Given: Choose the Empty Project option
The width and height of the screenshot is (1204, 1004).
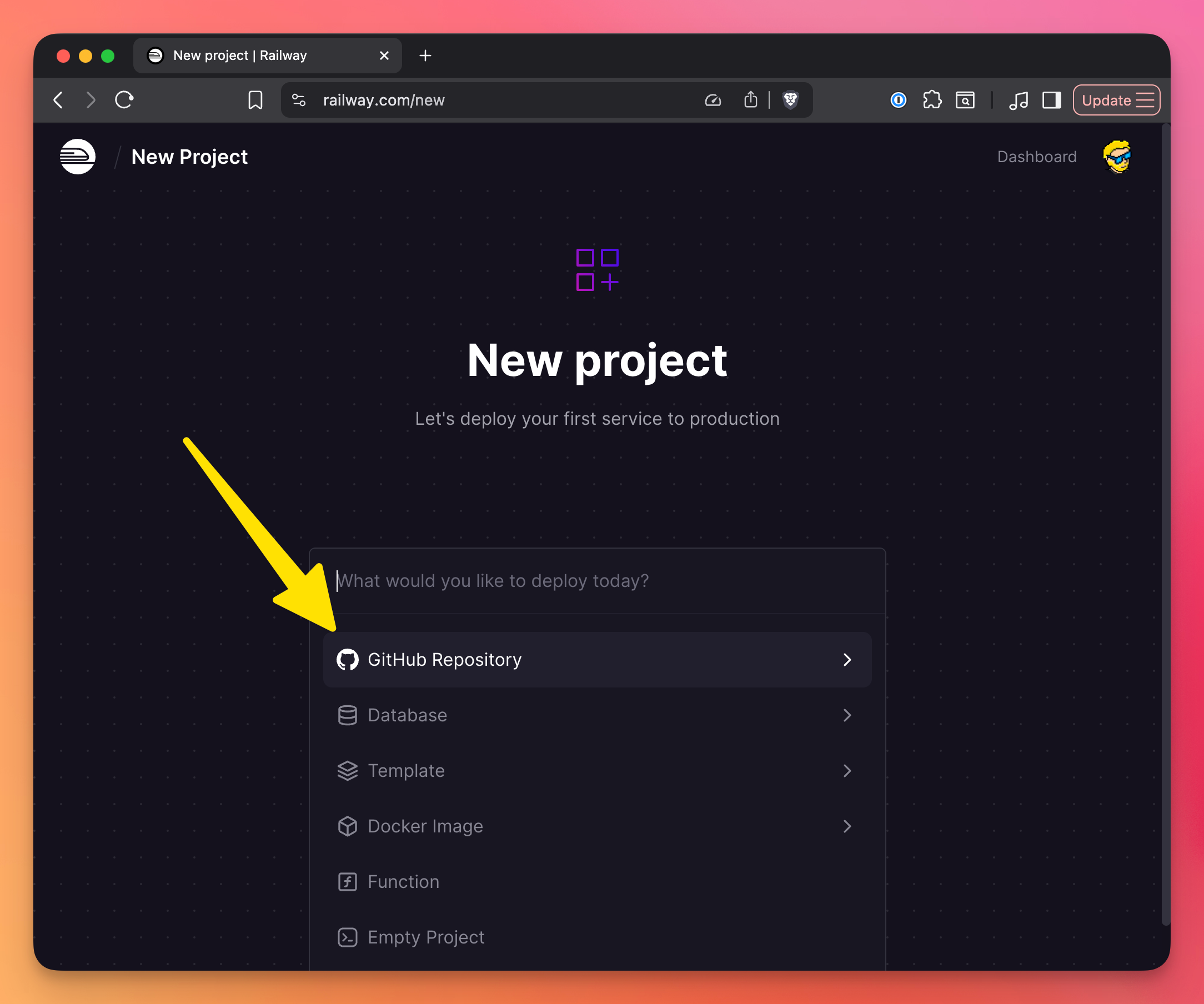Looking at the screenshot, I should 425,937.
